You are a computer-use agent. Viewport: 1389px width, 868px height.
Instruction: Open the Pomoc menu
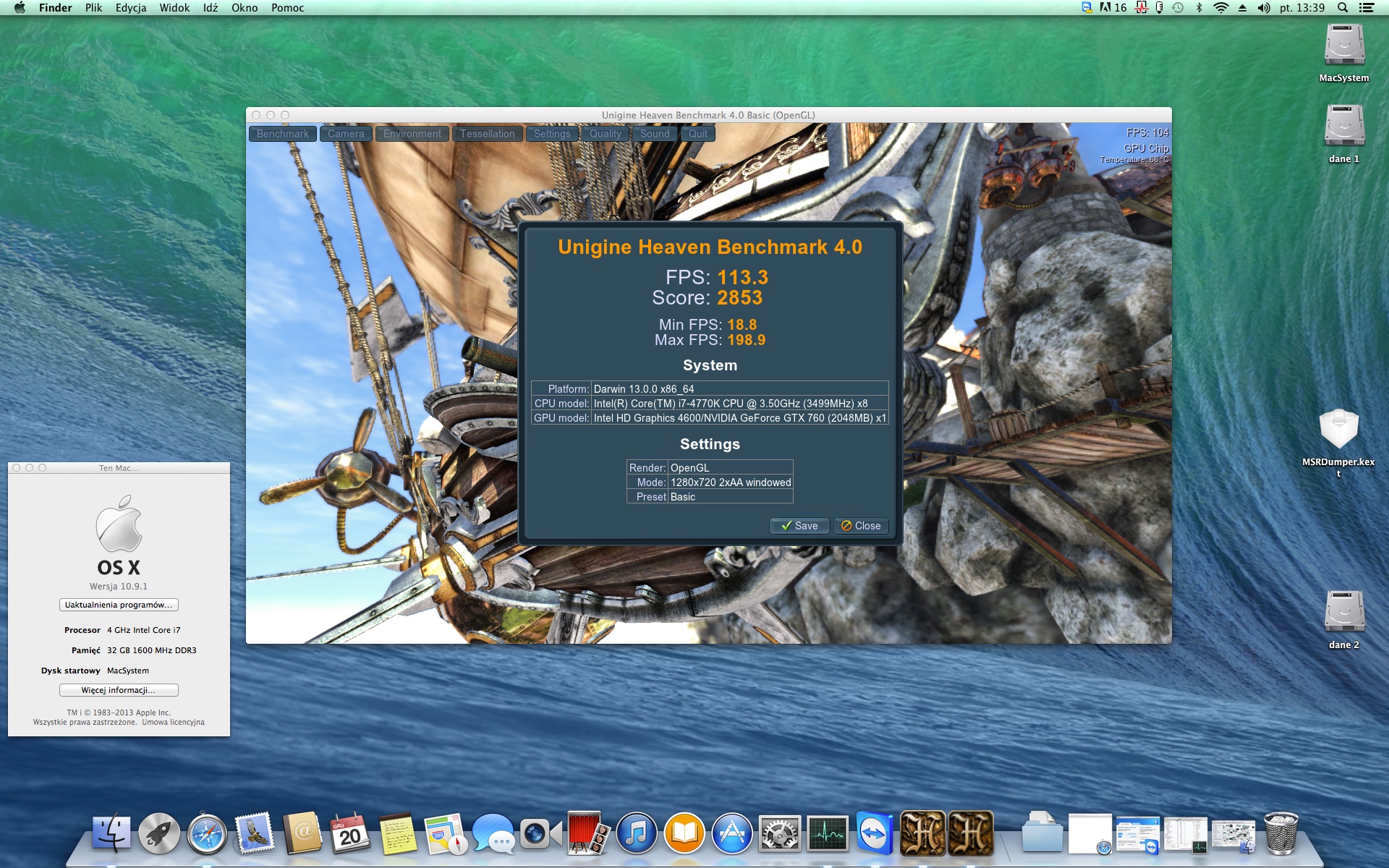click(x=287, y=8)
